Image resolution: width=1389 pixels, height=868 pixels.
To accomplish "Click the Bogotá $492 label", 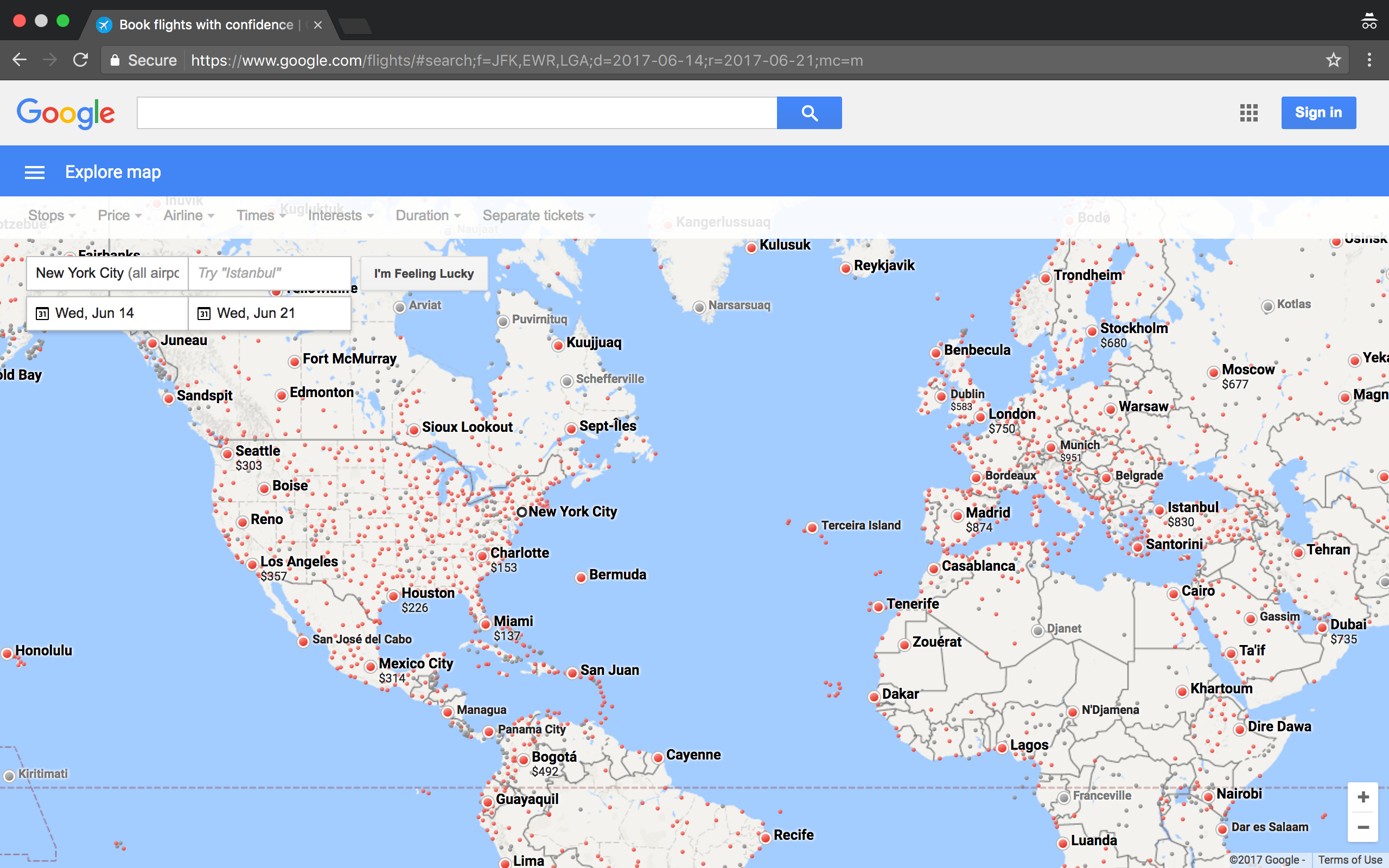I will [x=554, y=763].
